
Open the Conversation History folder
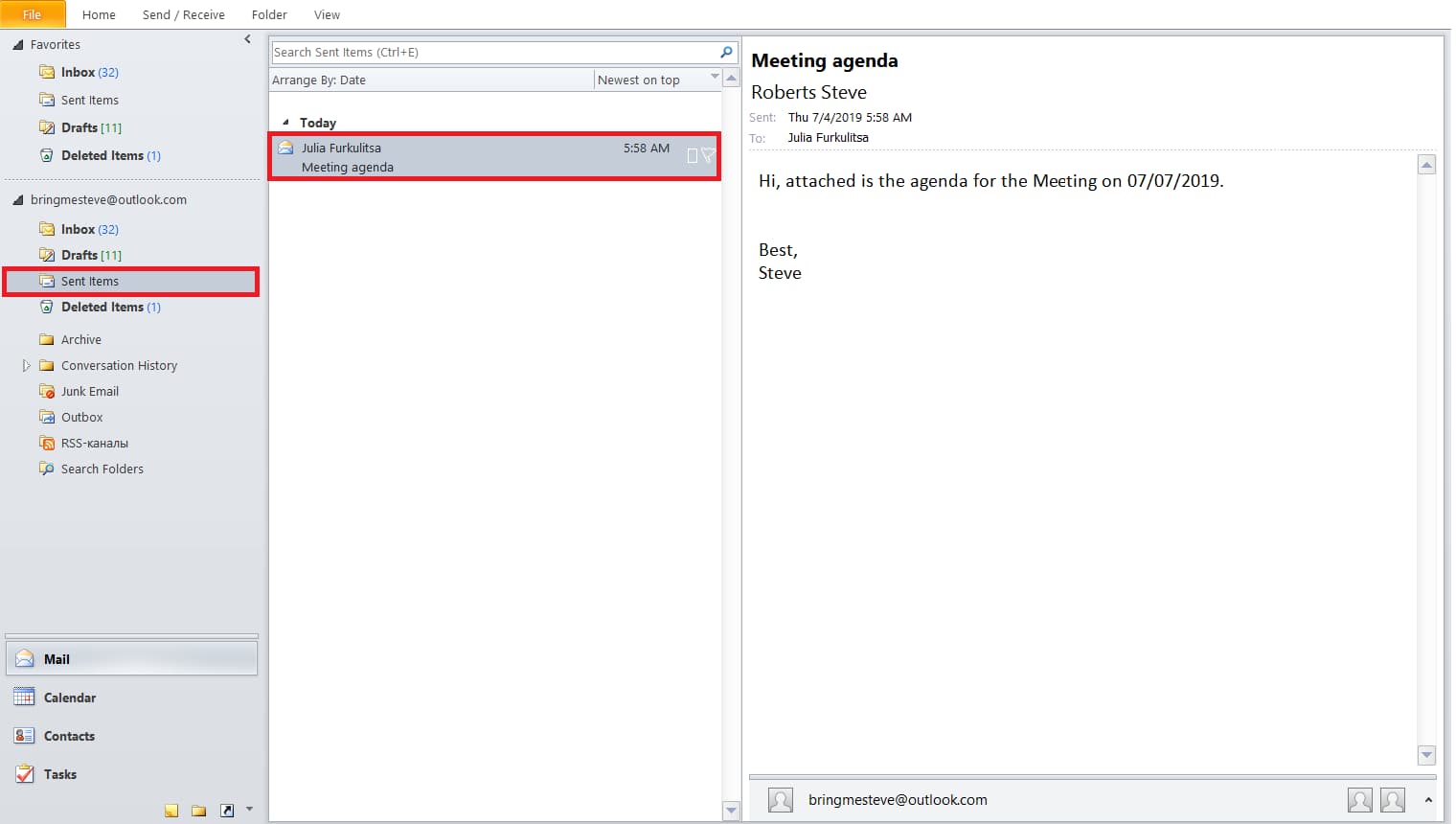pyautogui.click(x=108, y=365)
